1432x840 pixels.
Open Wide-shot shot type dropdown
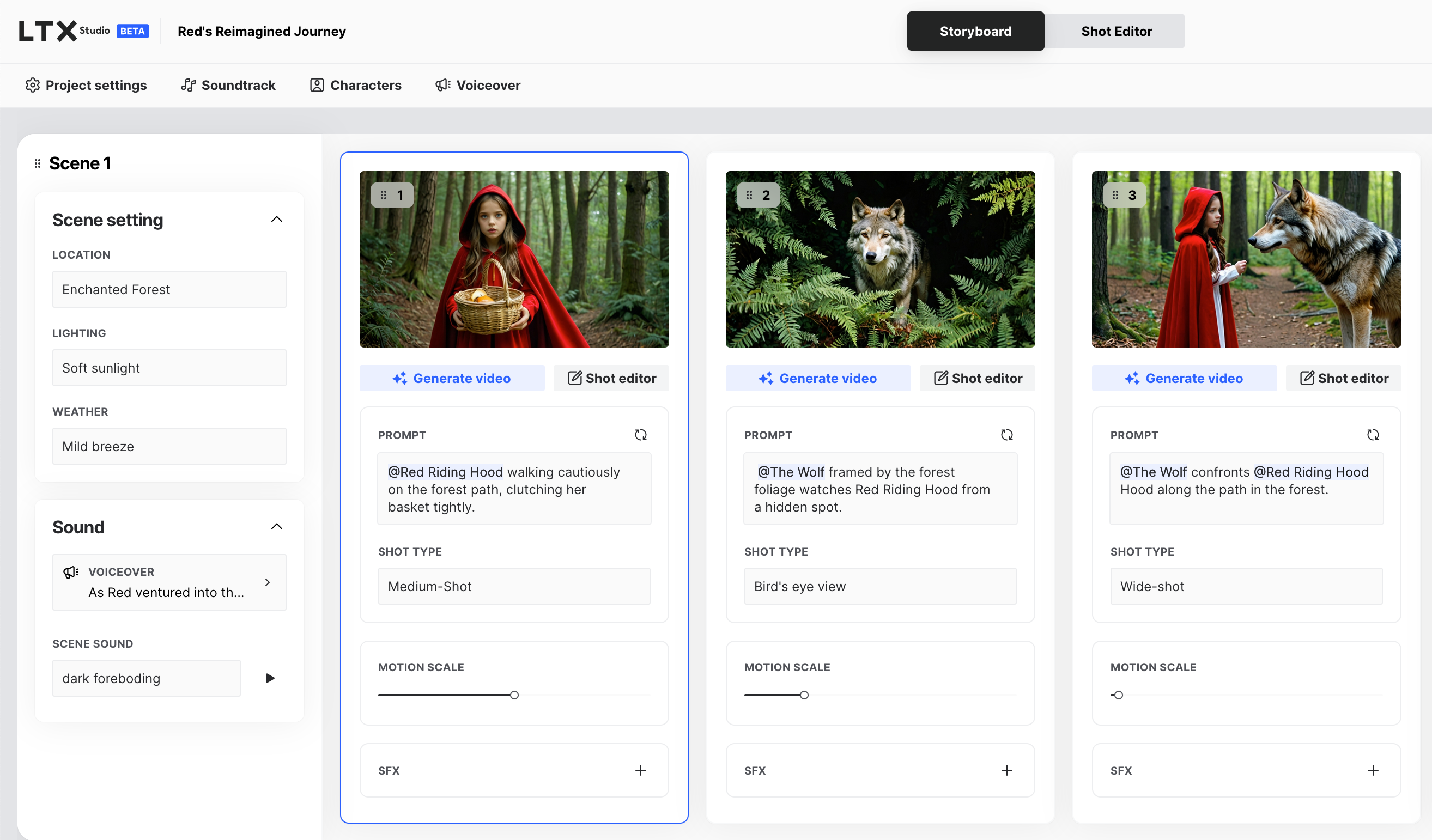pyautogui.click(x=1246, y=586)
